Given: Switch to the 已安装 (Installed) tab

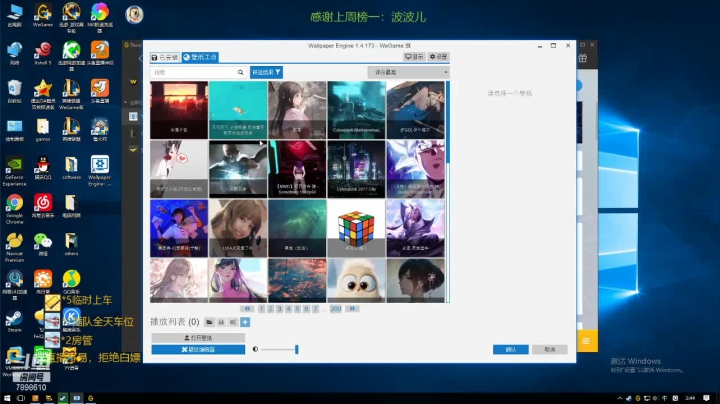Looking at the screenshot, I should click(164, 57).
